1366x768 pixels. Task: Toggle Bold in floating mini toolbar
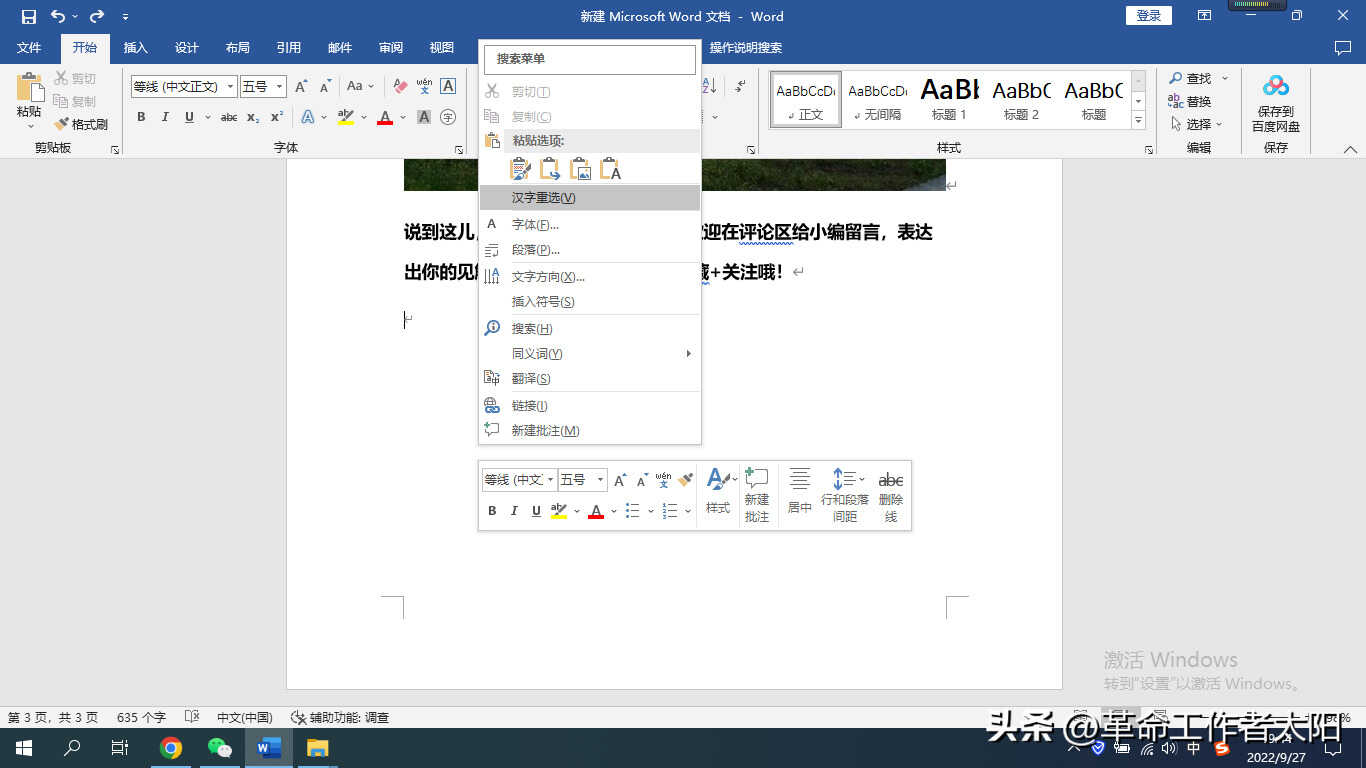click(x=492, y=511)
